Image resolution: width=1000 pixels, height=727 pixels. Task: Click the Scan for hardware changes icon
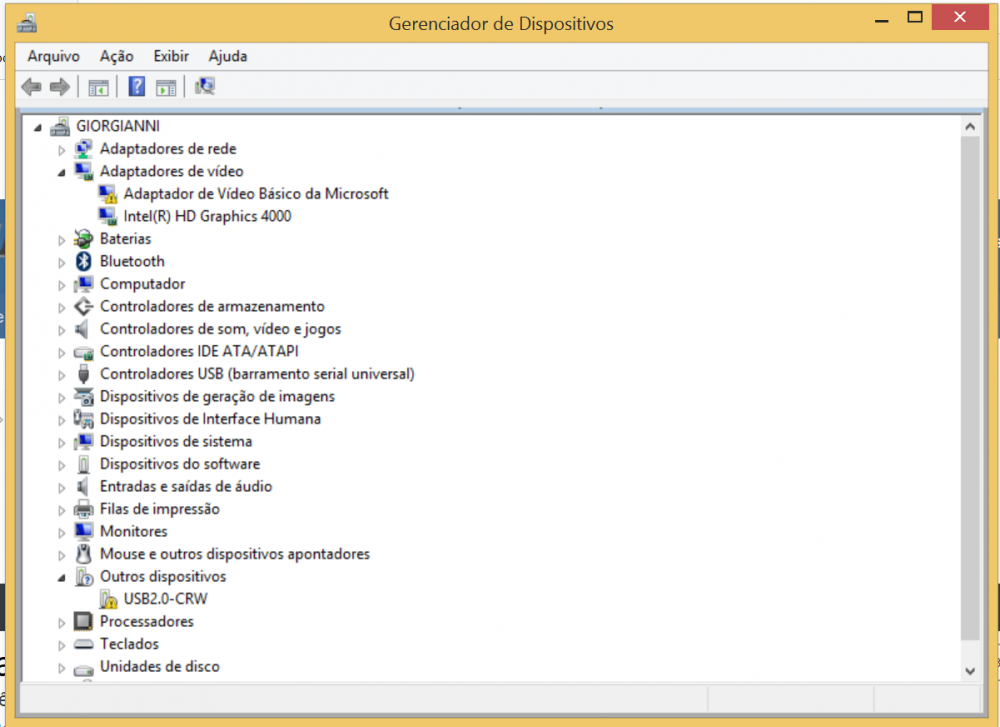pyautogui.click(x=205, y=86)
